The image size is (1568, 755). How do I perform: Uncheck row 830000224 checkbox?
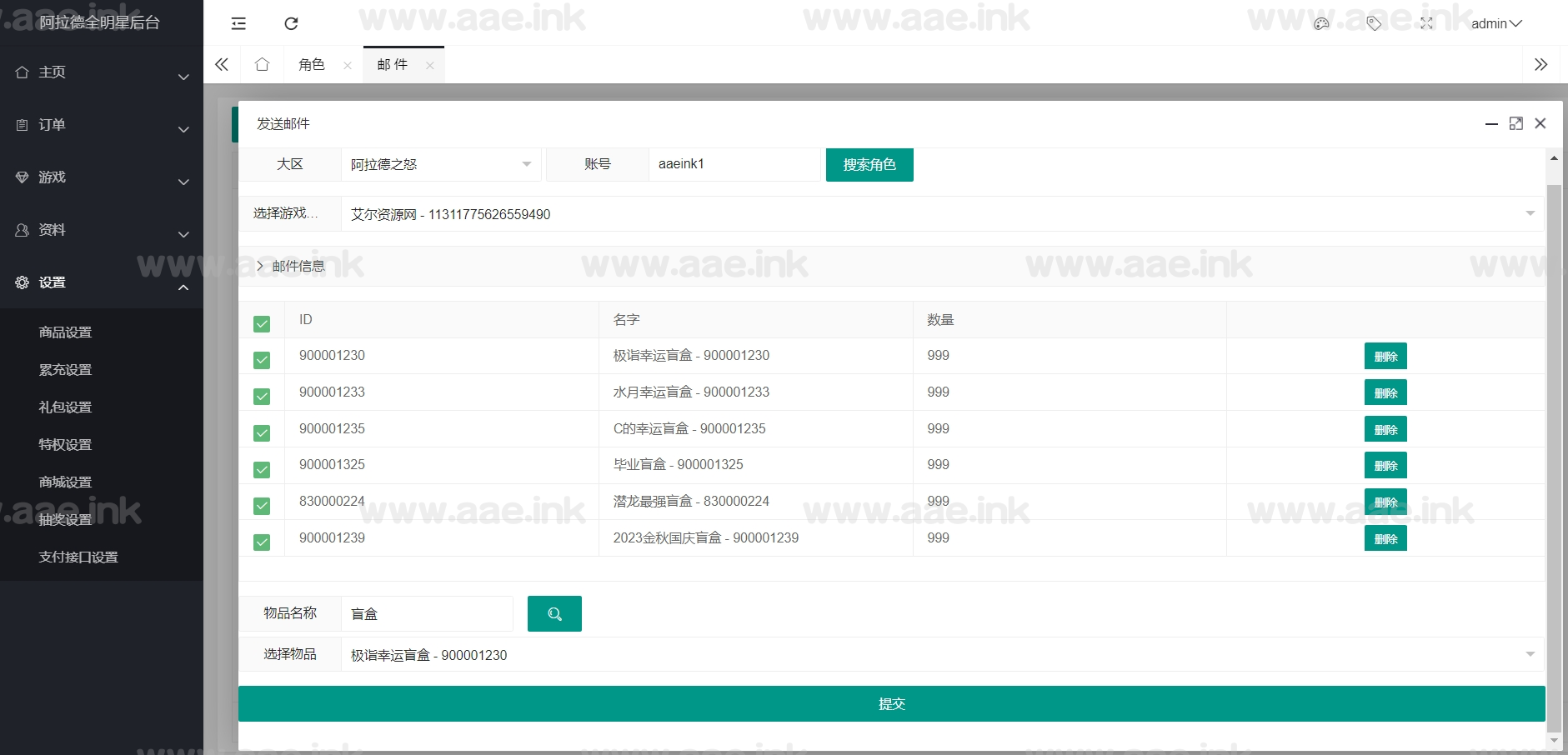point(262,505)
